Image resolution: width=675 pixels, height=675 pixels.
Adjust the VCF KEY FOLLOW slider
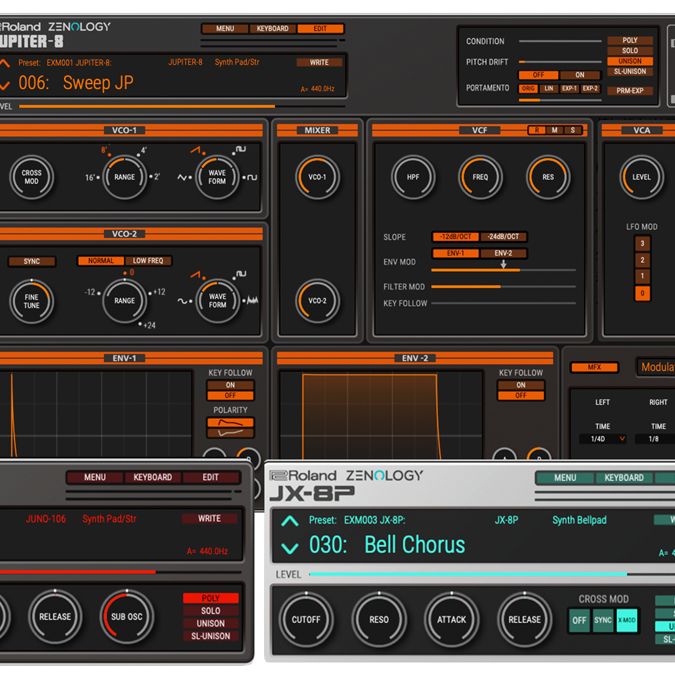click(503, 303)
